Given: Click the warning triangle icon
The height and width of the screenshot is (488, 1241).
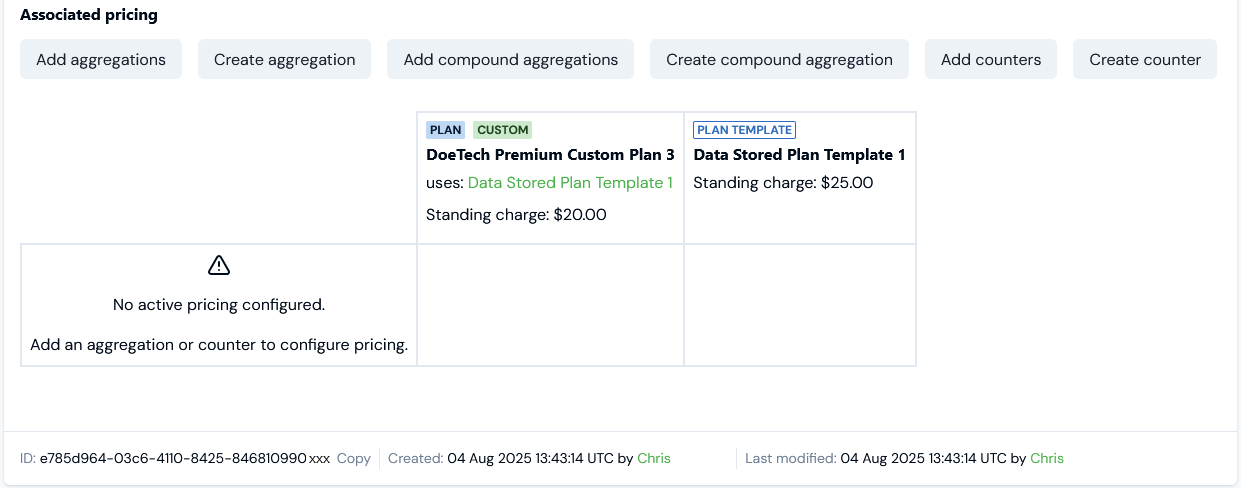Looking at the screenshot, I should (x=219, y=265).
